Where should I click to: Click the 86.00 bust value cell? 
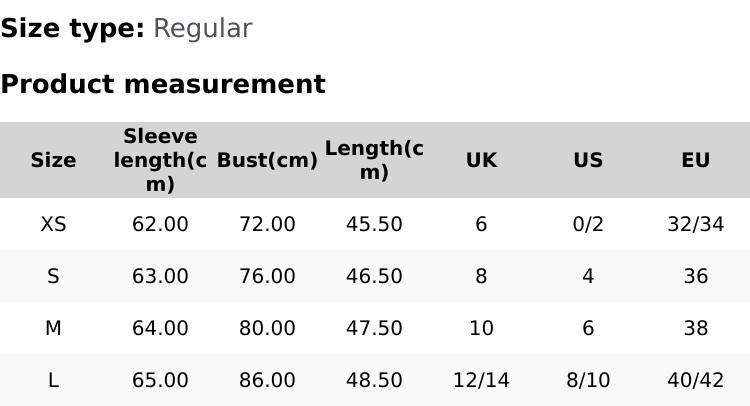(267, 380)
